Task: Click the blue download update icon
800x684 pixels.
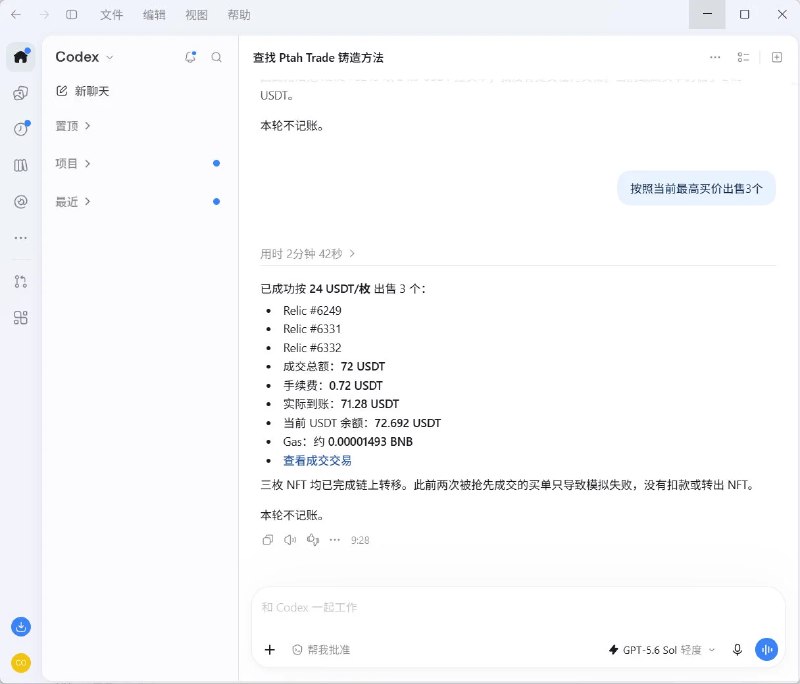Action: coord(21,626)
